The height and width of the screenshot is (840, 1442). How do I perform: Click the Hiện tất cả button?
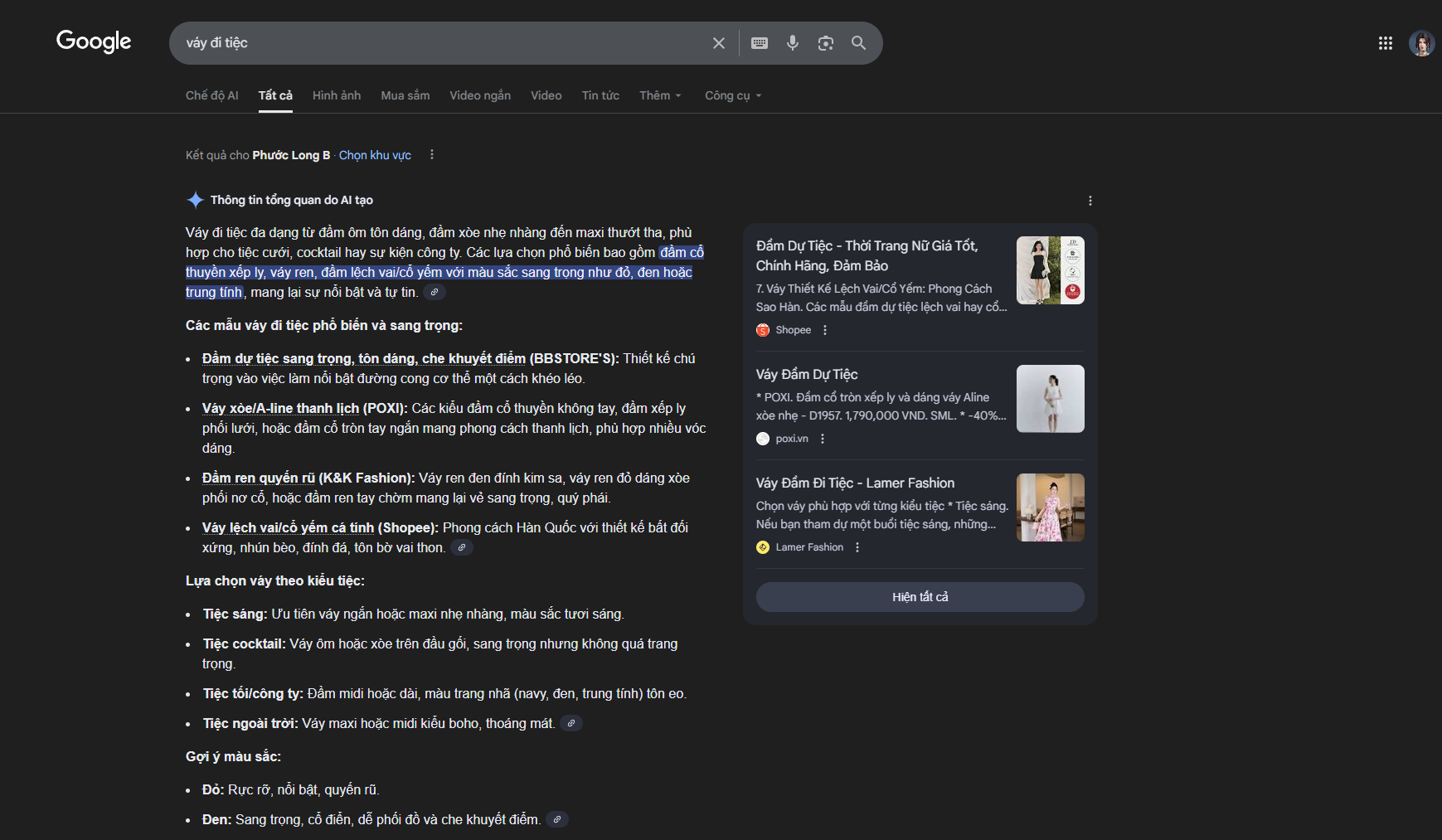pos(920,597)
